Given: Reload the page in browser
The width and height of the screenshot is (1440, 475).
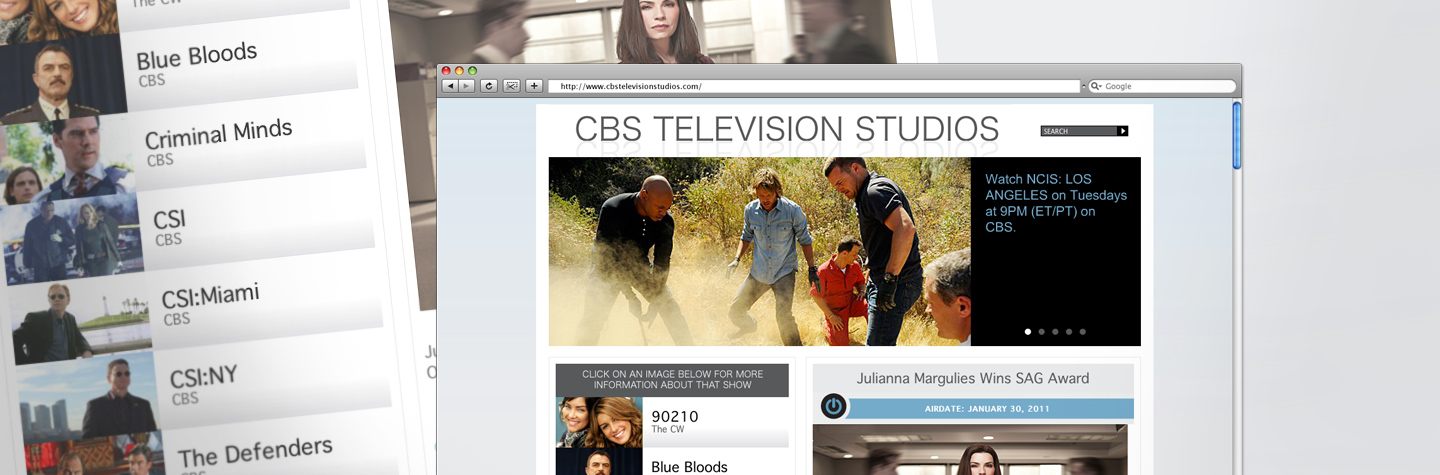Looking at the screenshot, I should click(x=489, y=86).
